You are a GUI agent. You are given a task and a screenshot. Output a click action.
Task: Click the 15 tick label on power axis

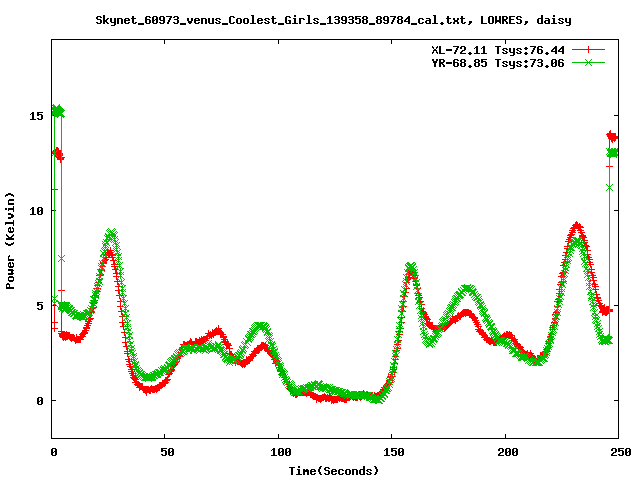click(x=37, y=116)
